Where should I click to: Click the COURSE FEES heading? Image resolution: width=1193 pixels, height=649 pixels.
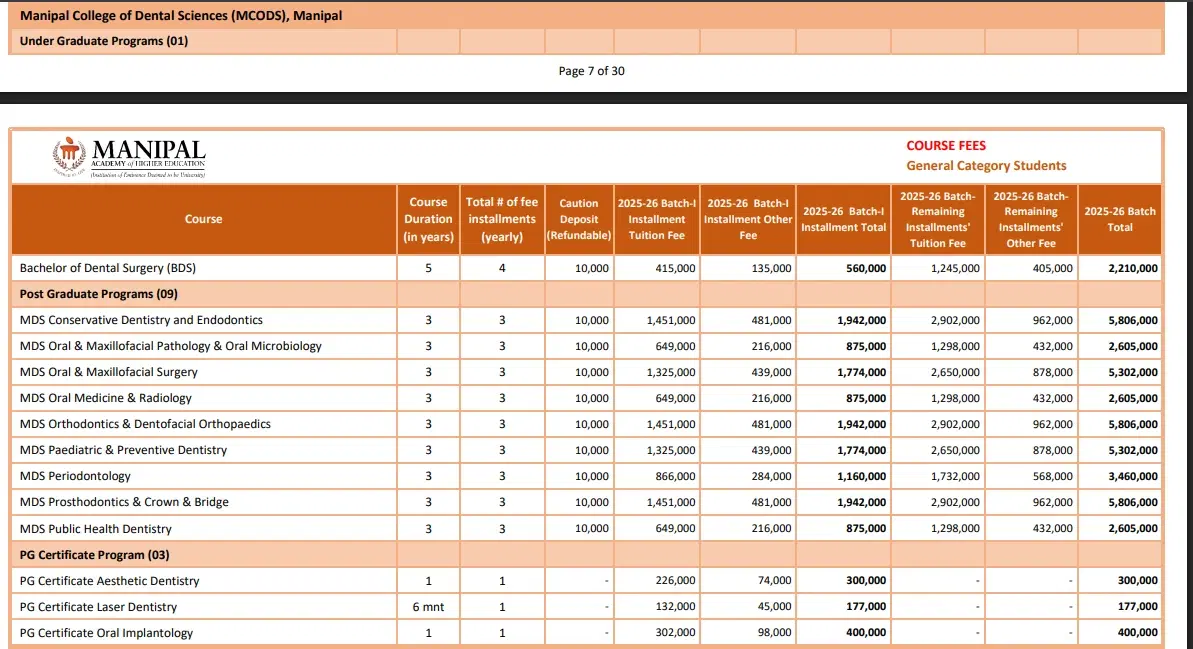[945, 146]
